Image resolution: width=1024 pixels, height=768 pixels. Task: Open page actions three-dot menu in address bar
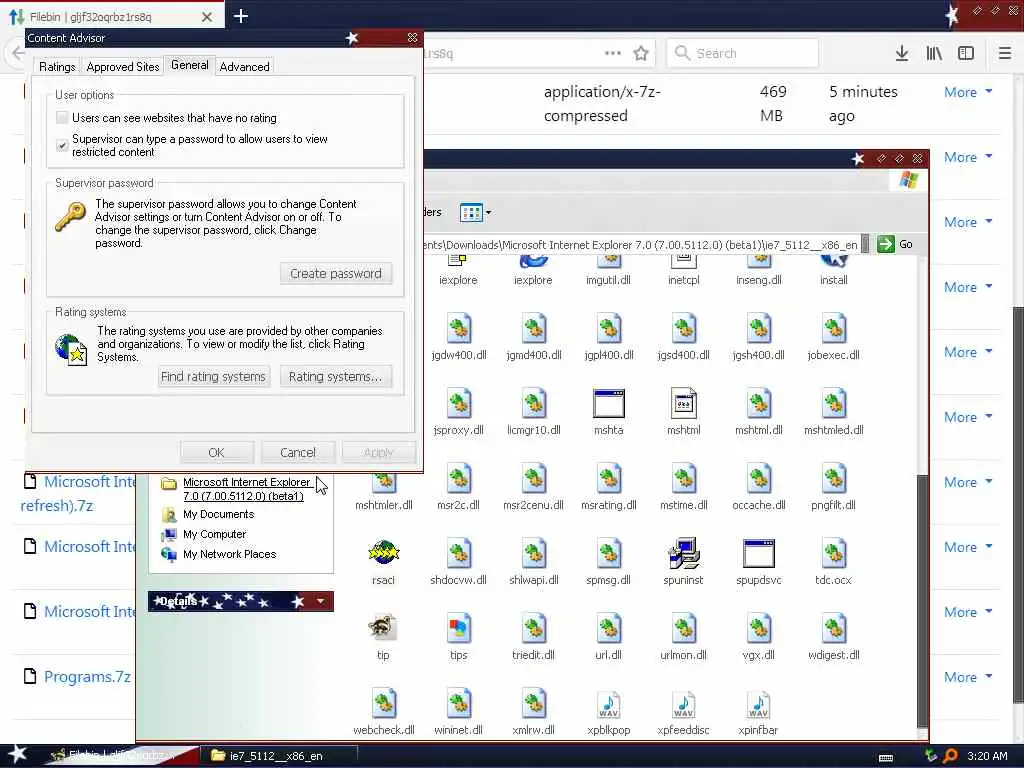[x=613, y=54]
